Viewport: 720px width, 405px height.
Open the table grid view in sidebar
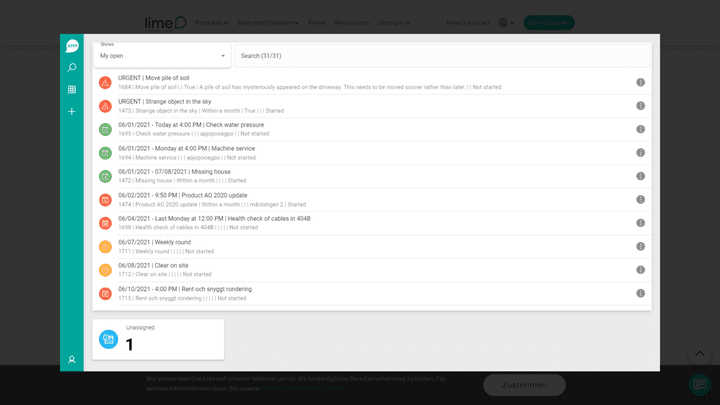click(72, 90)
